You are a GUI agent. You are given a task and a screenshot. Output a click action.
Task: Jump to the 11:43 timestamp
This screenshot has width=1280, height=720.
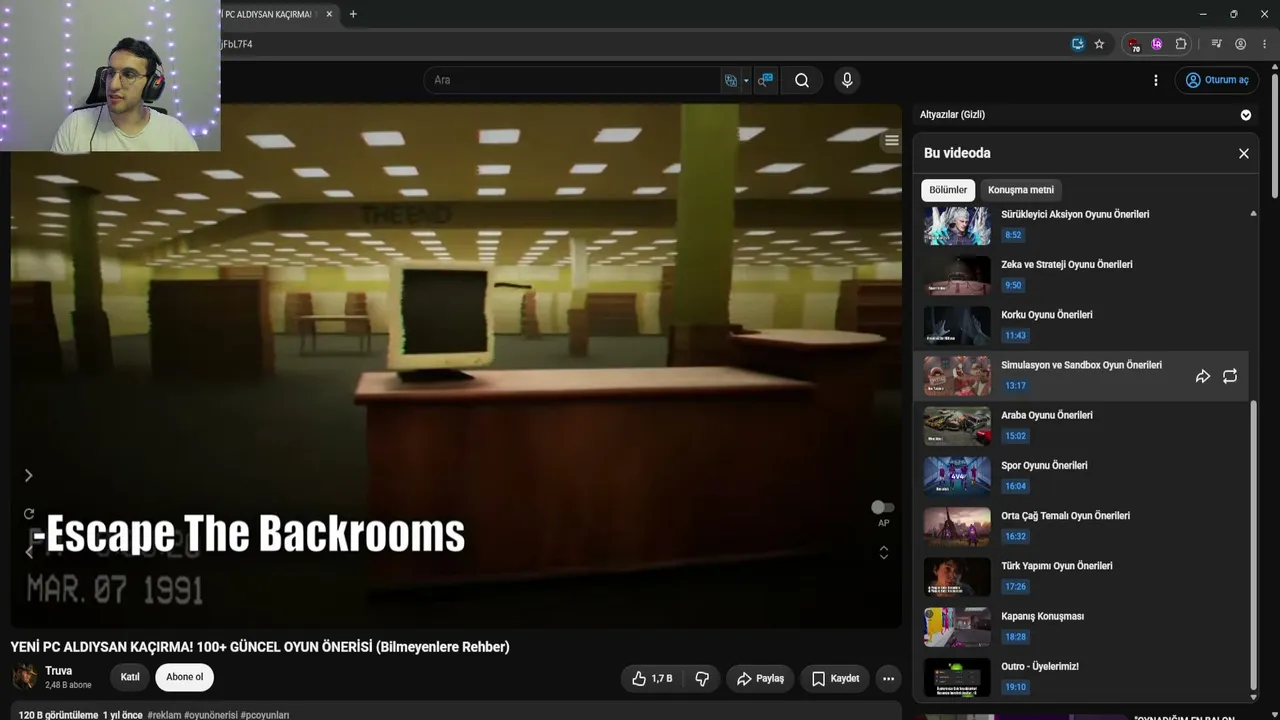point(1016,335)
